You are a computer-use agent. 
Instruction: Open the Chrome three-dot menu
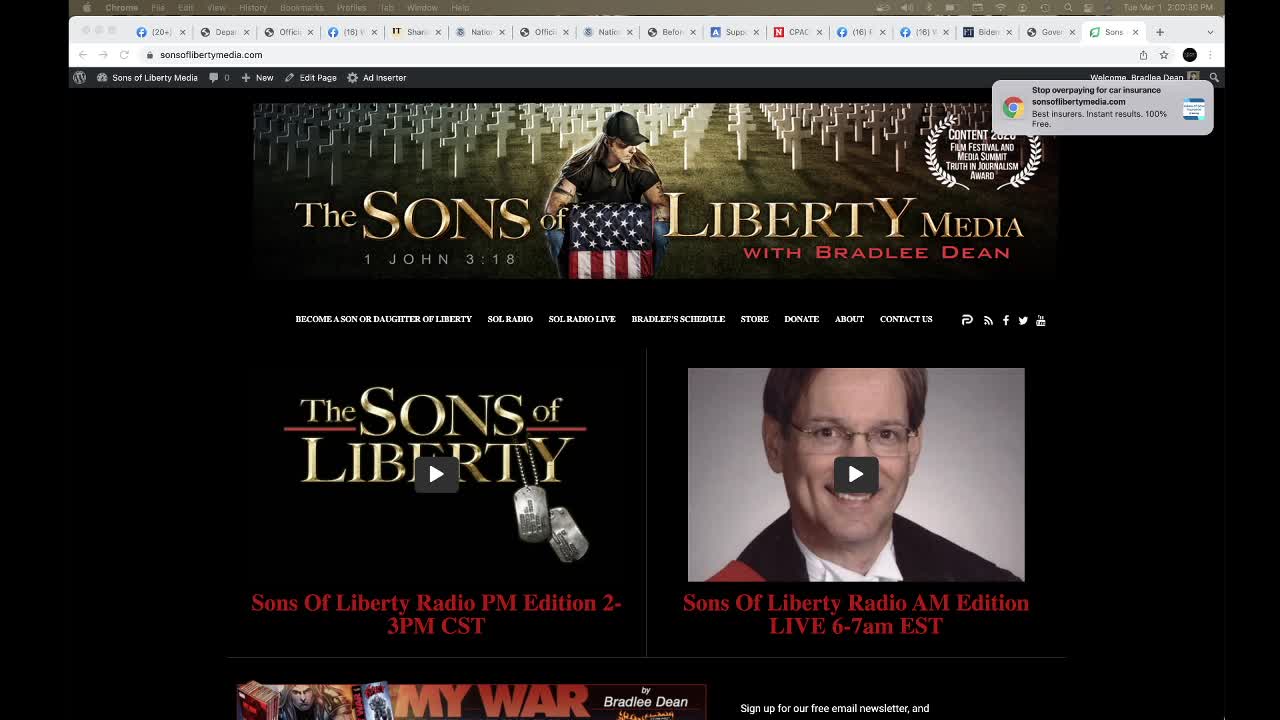pyautogui.click(x=1210, y=55)
